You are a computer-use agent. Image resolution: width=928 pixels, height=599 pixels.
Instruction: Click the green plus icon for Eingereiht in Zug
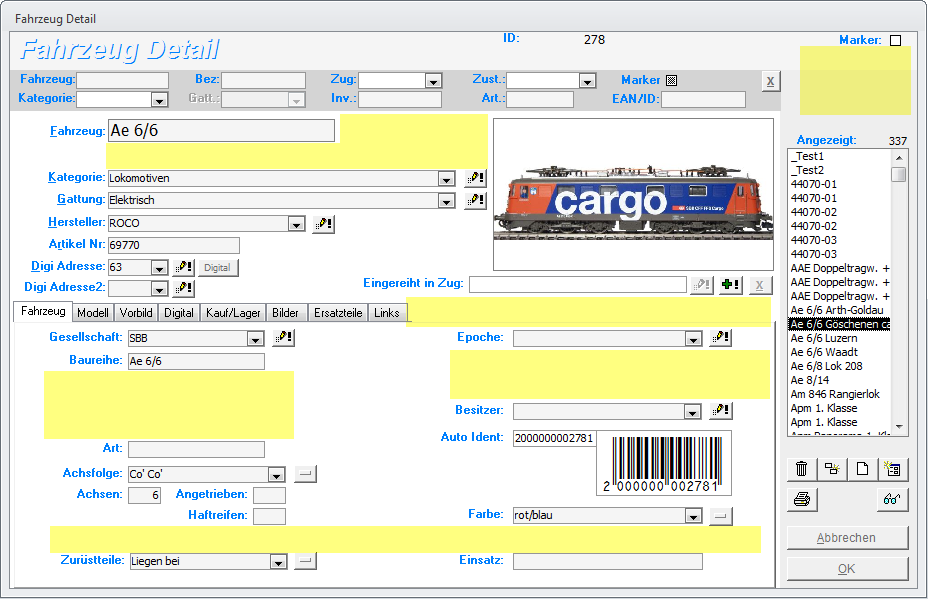731,285
